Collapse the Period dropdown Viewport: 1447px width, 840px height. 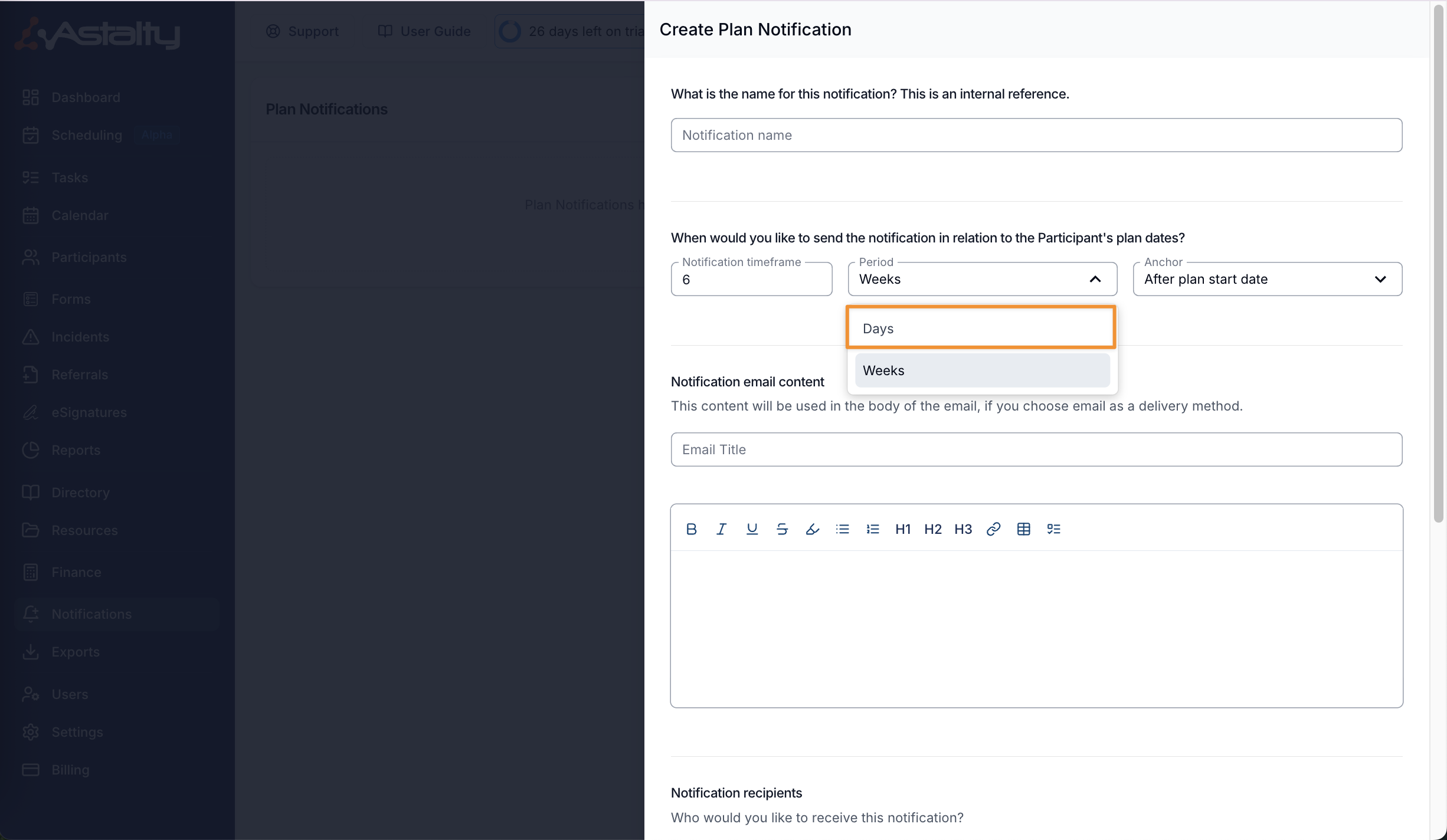click(1095, 279)
